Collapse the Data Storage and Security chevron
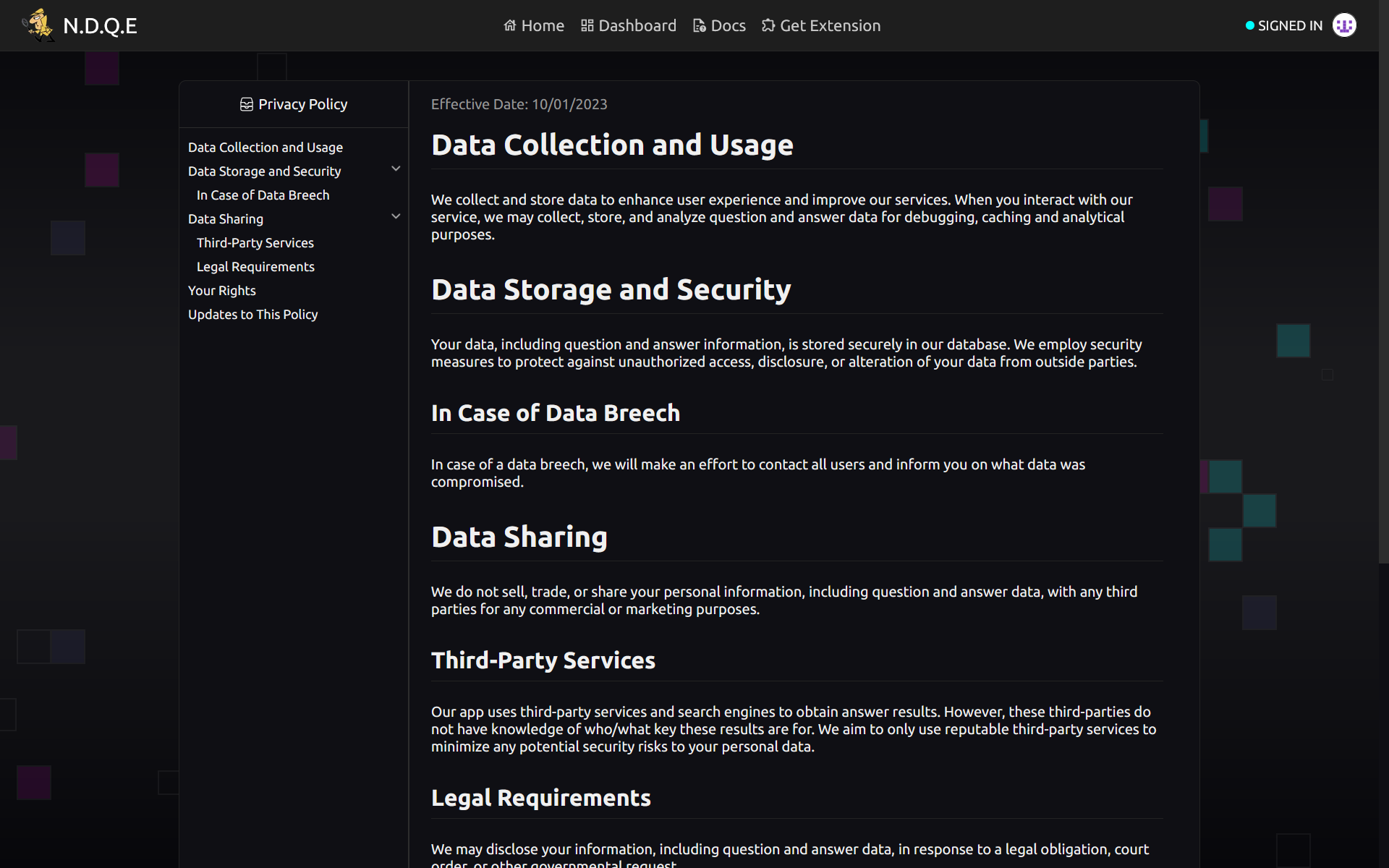 click(x=396, y=169)
